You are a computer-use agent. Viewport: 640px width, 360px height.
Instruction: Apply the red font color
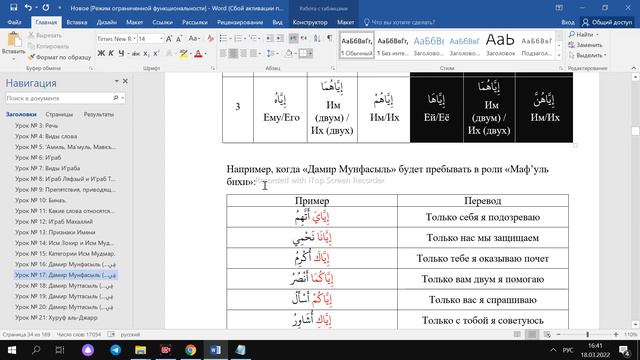click(x=198, y=53)
